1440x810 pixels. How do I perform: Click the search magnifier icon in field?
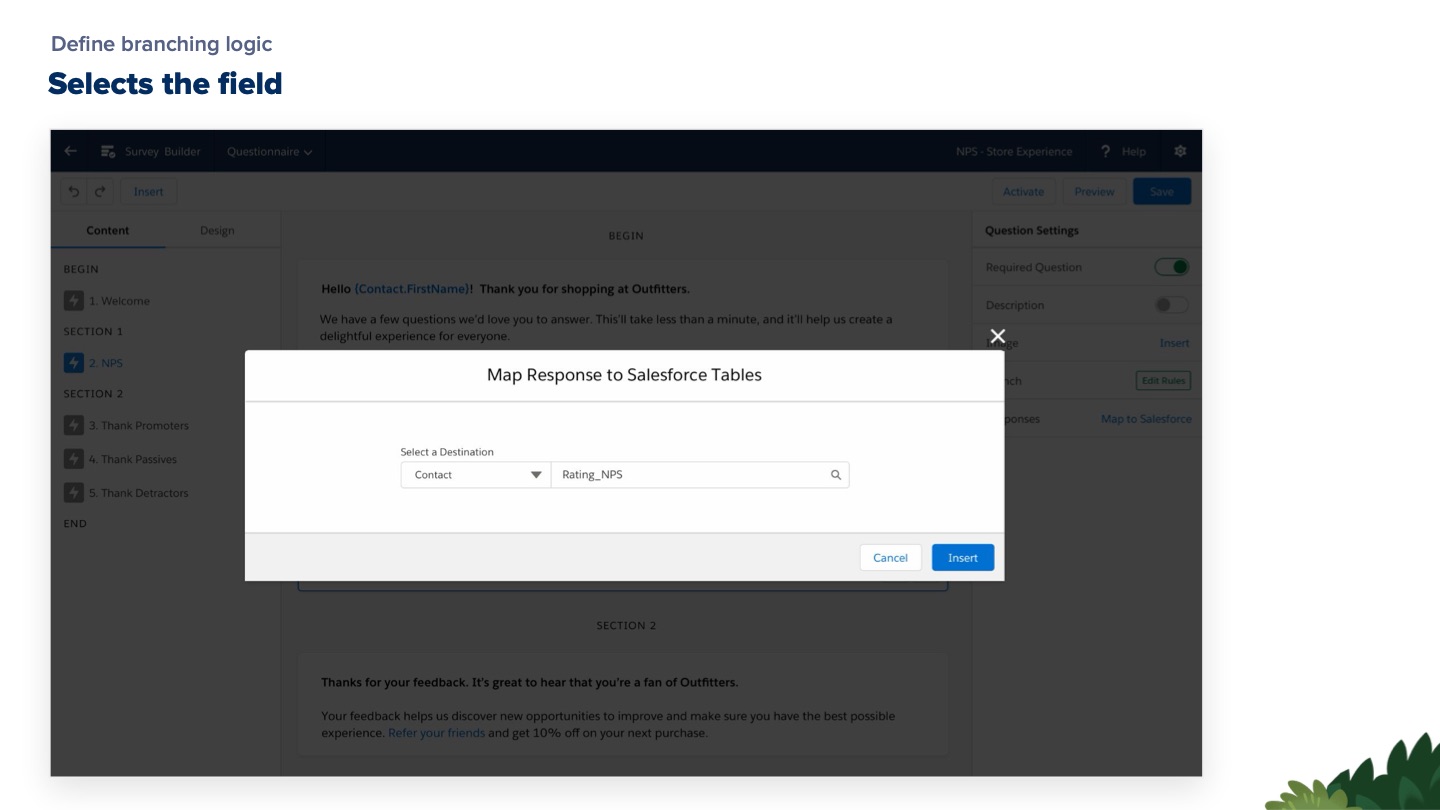[836, 475]
